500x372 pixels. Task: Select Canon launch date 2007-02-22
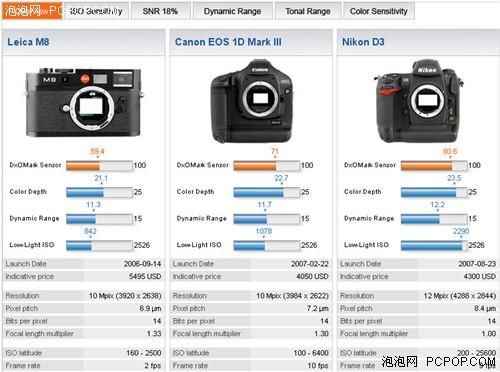tap(310, 264)
